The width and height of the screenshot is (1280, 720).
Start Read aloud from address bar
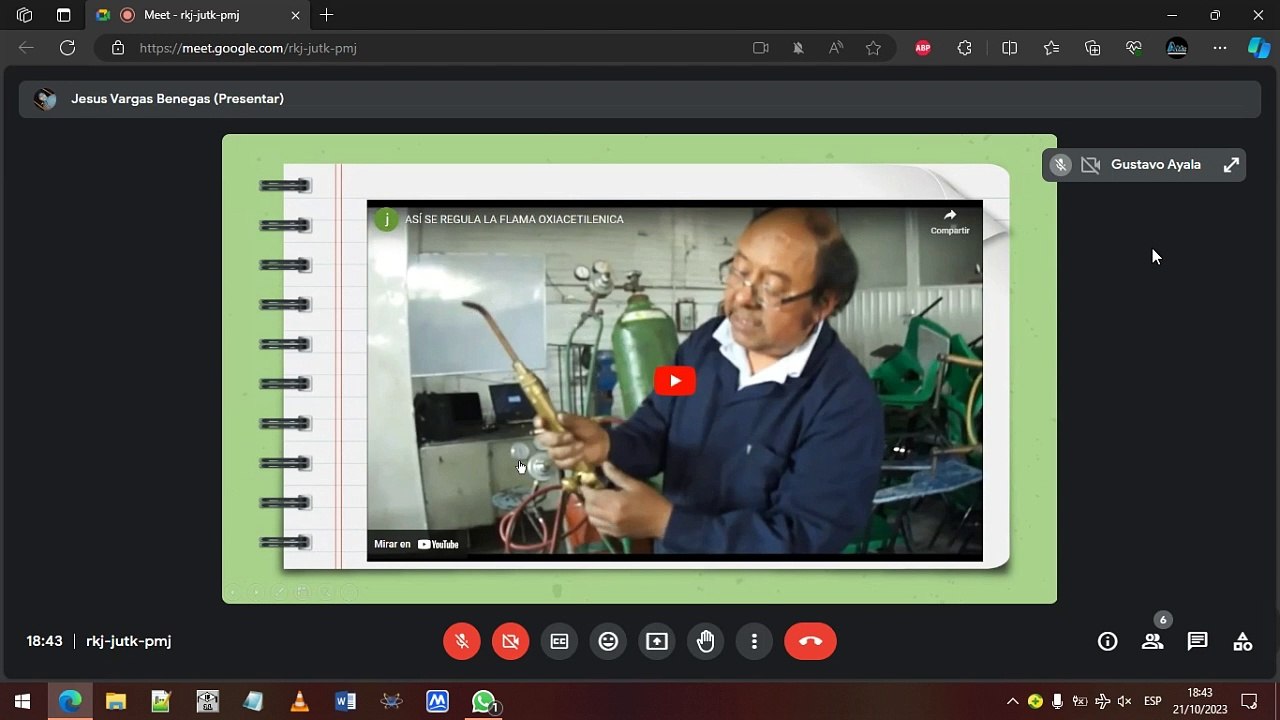[836, 48]
